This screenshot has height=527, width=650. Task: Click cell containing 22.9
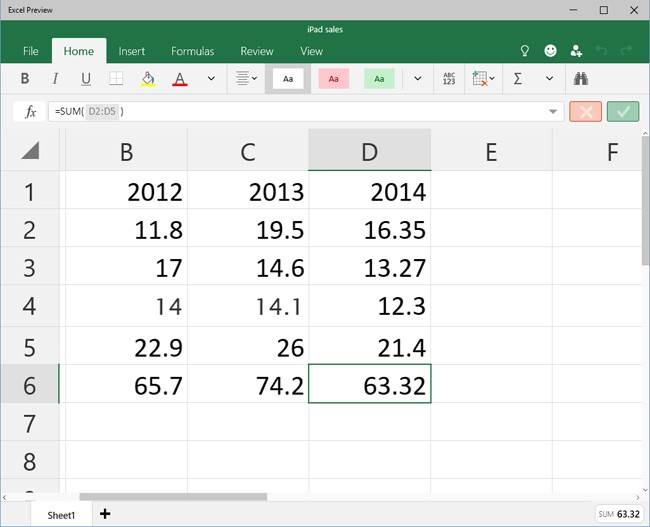click(126, 346)
